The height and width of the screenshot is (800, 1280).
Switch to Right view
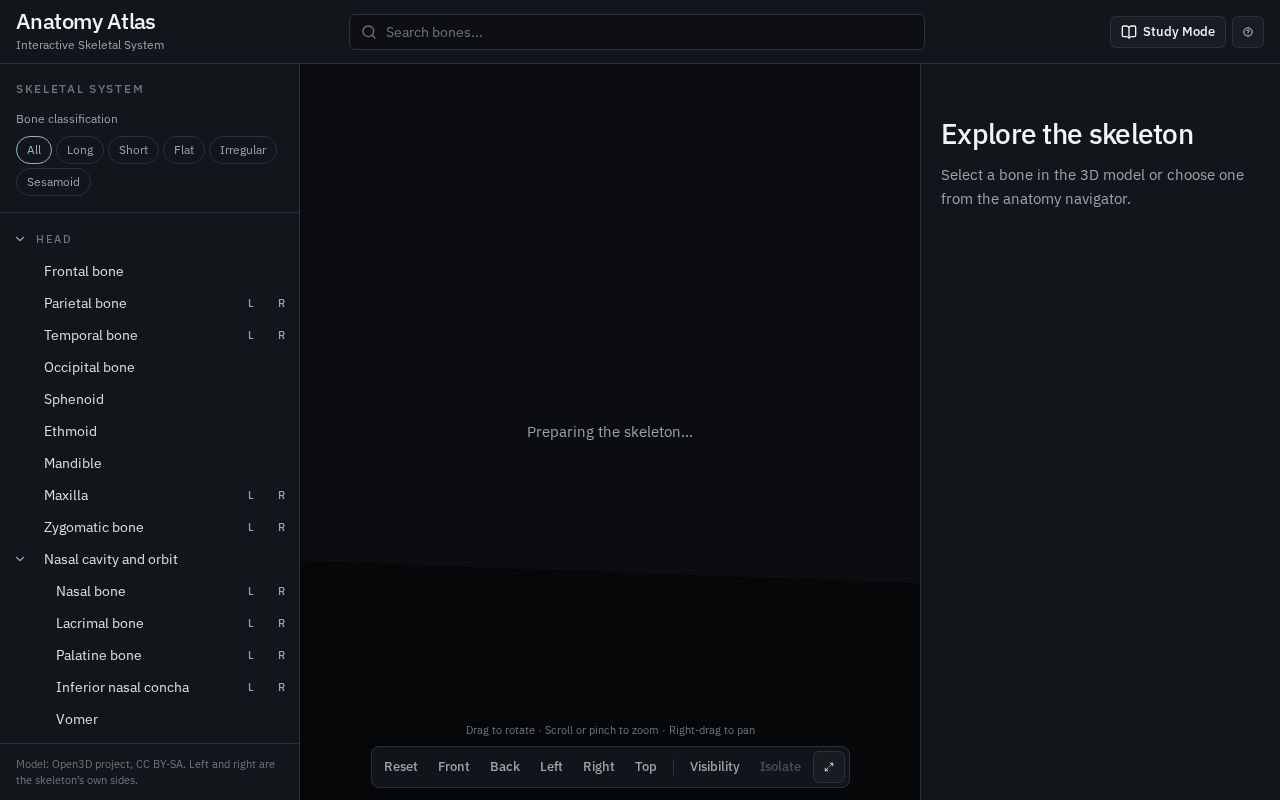599,767
